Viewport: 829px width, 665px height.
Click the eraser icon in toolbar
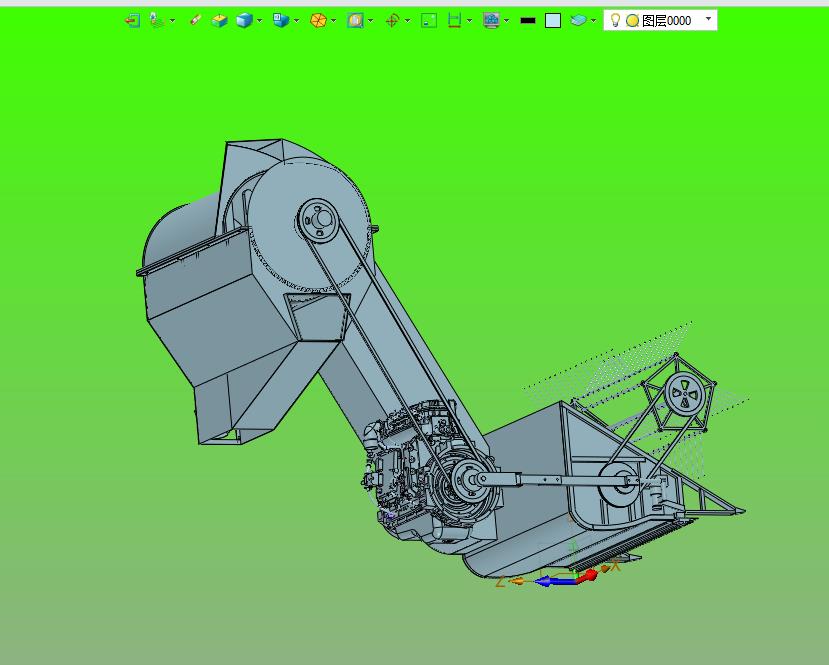[x=196, y=21]
